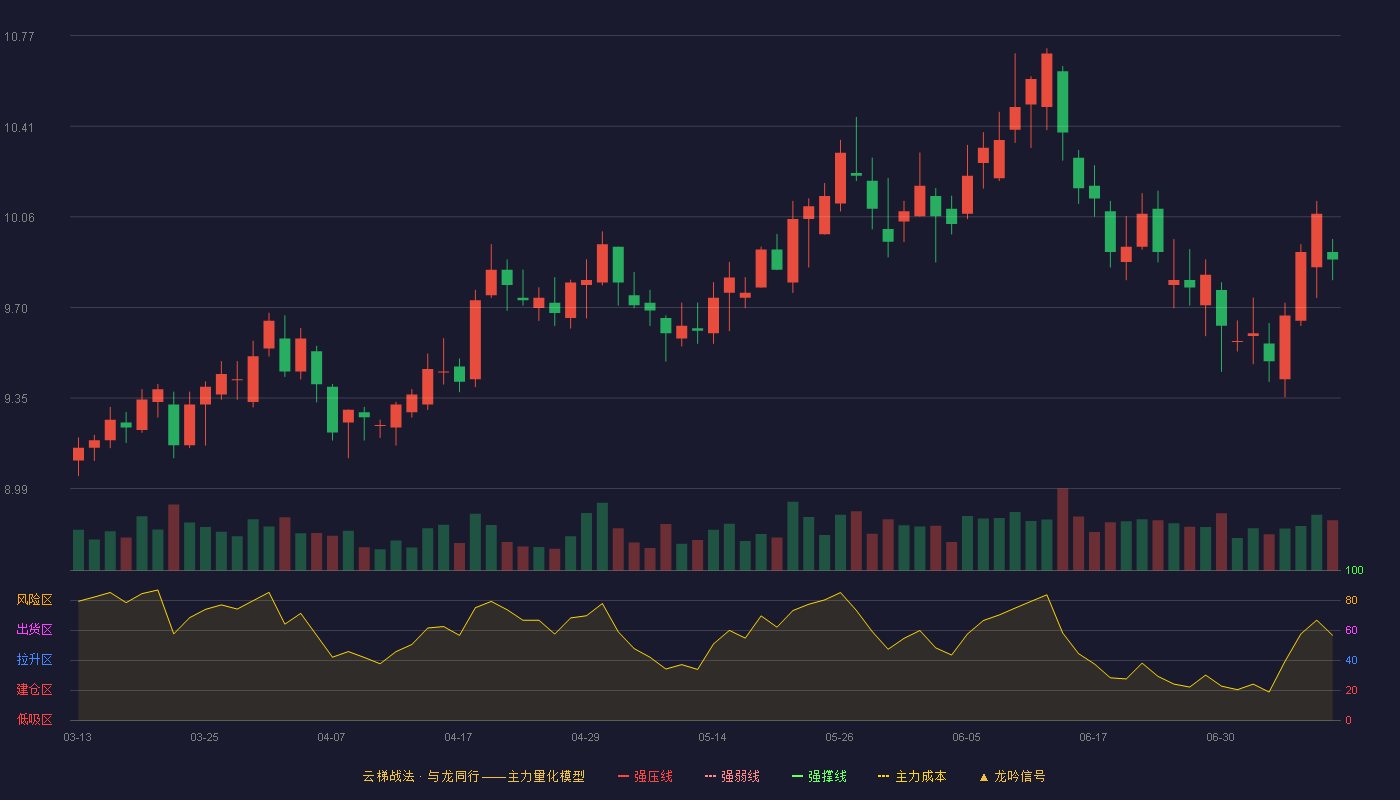Toggle the 强压线 legend line icon
1400x800 pixels.
pos(624,776)
